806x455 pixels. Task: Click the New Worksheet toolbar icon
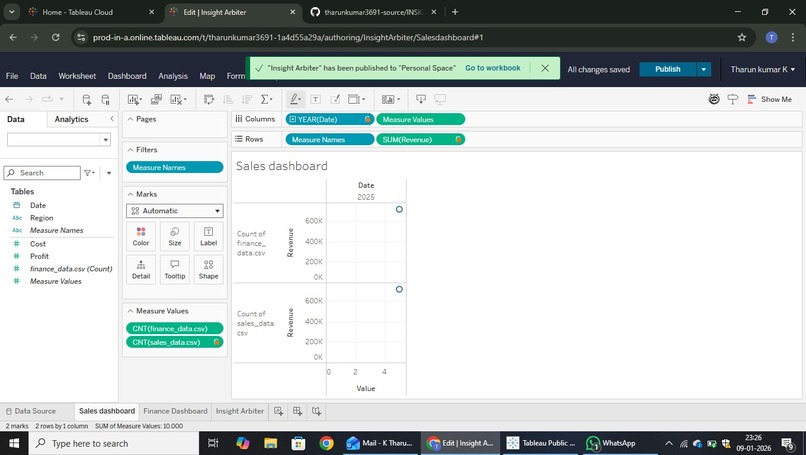[134, 99]
